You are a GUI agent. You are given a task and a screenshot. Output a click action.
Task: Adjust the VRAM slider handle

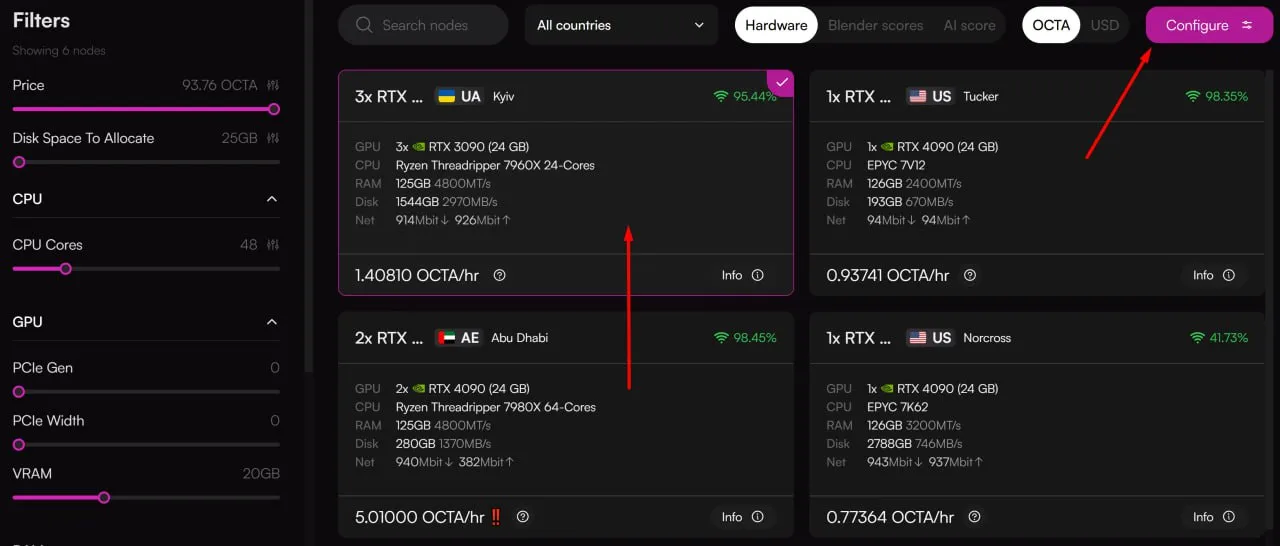click(x=104, y=497)
